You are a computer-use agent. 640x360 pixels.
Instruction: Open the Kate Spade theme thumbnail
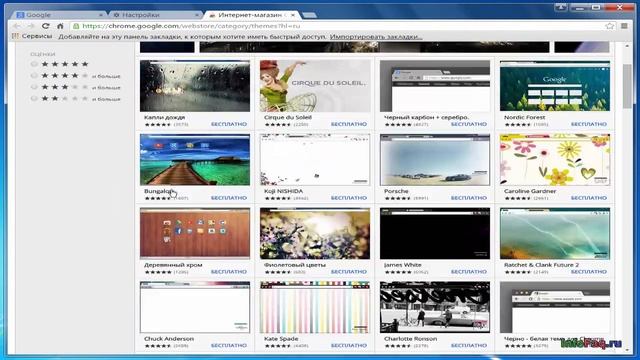click(x=315, y=307)
